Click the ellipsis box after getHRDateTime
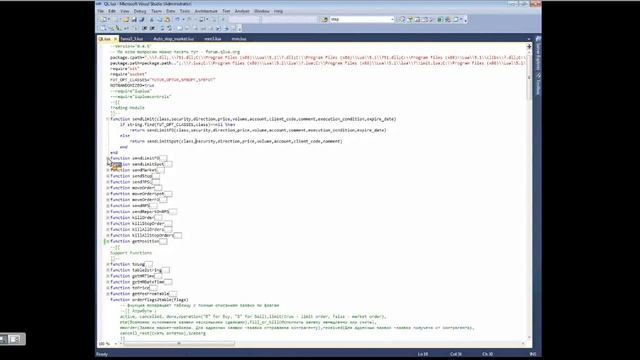 pyautogui.click(x=168, y=282)
